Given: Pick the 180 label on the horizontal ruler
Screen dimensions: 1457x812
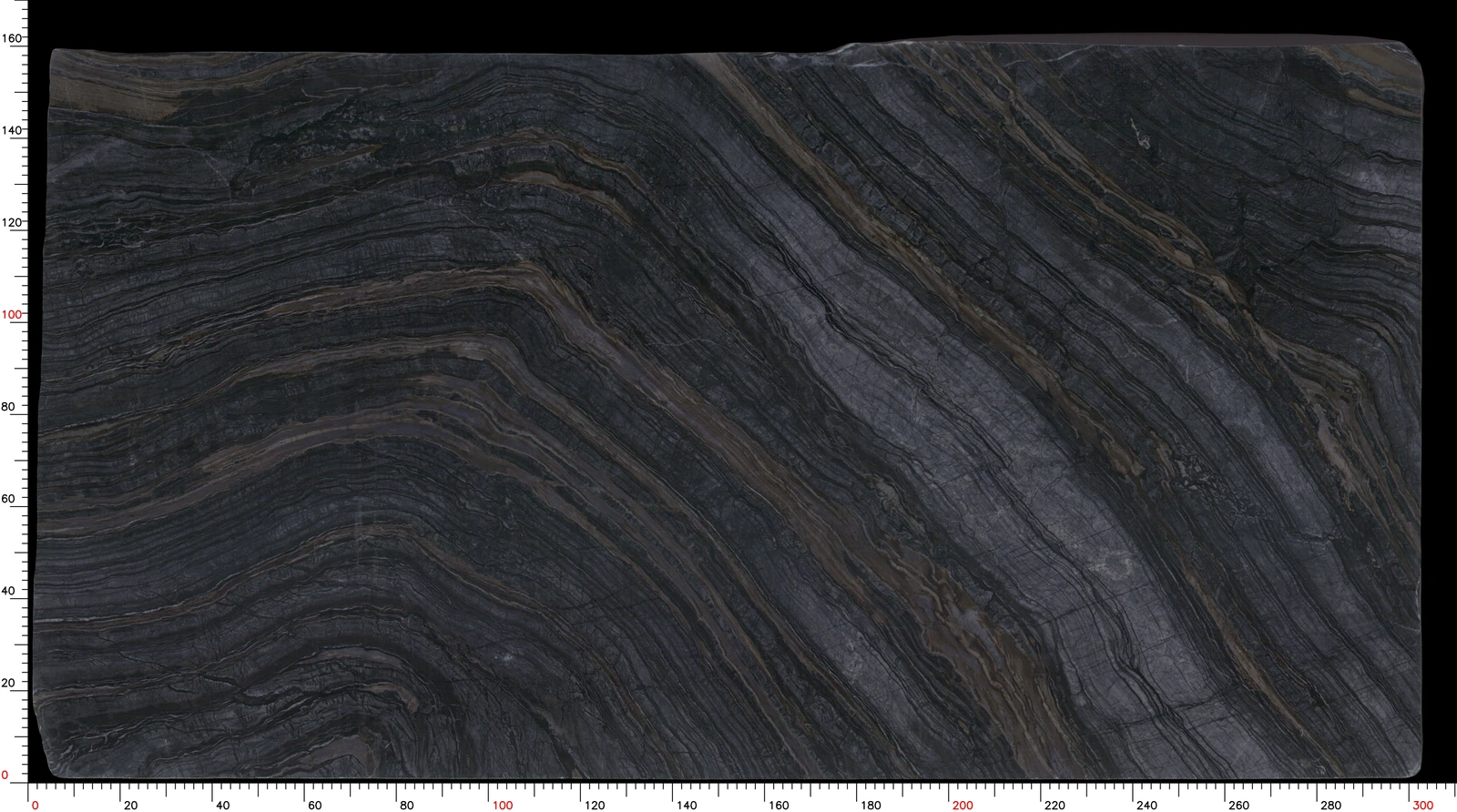Looking at the screenshot, I should coord(871,805).
